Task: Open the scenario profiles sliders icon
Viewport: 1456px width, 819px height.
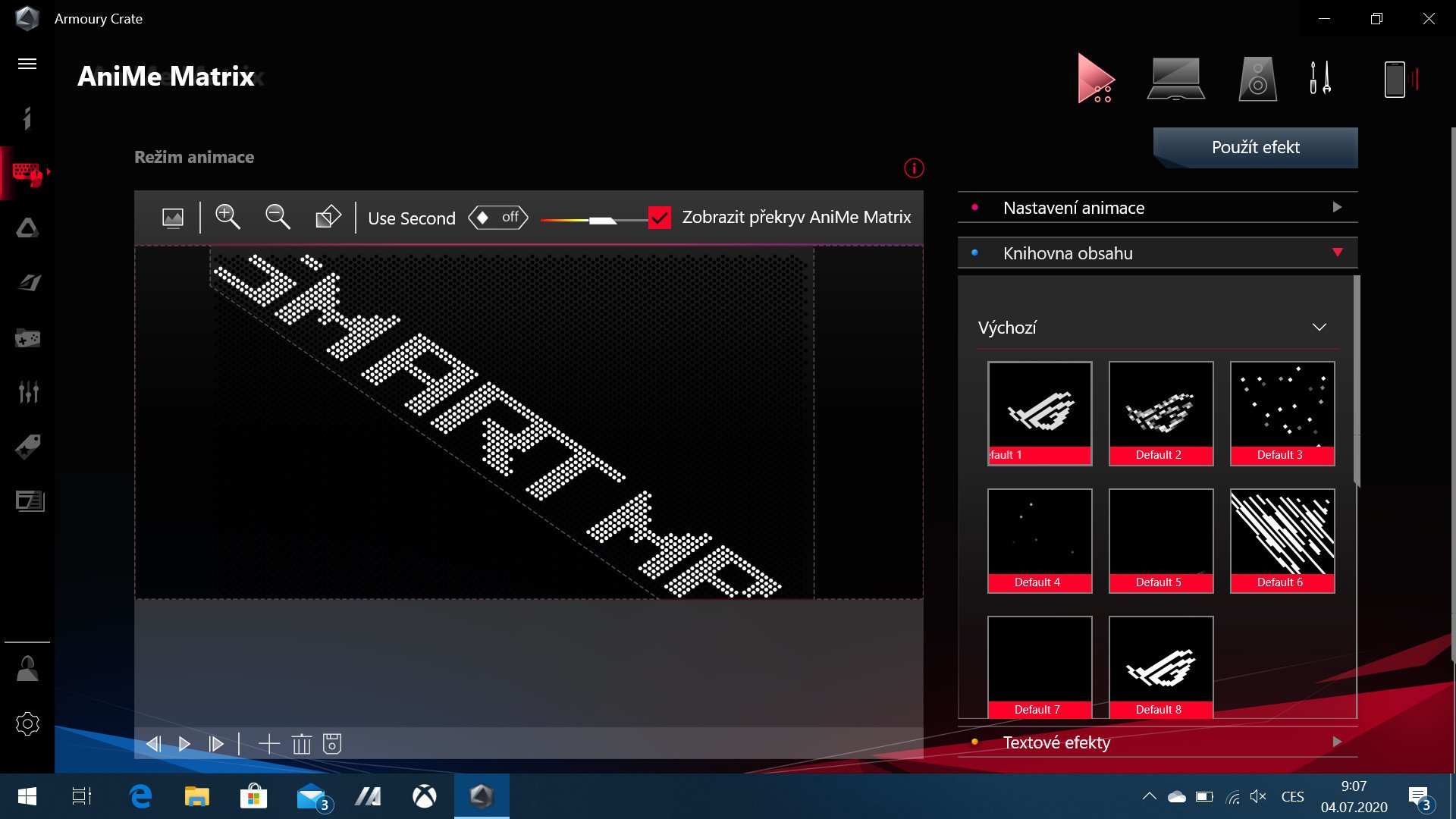Action: tap(28, 392)
